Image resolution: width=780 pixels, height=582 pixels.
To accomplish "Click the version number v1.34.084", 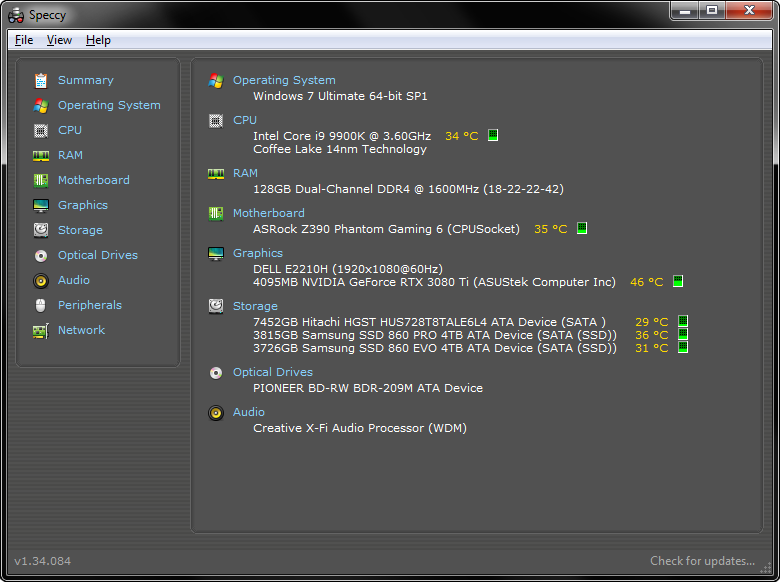I will tap(43, 561).
